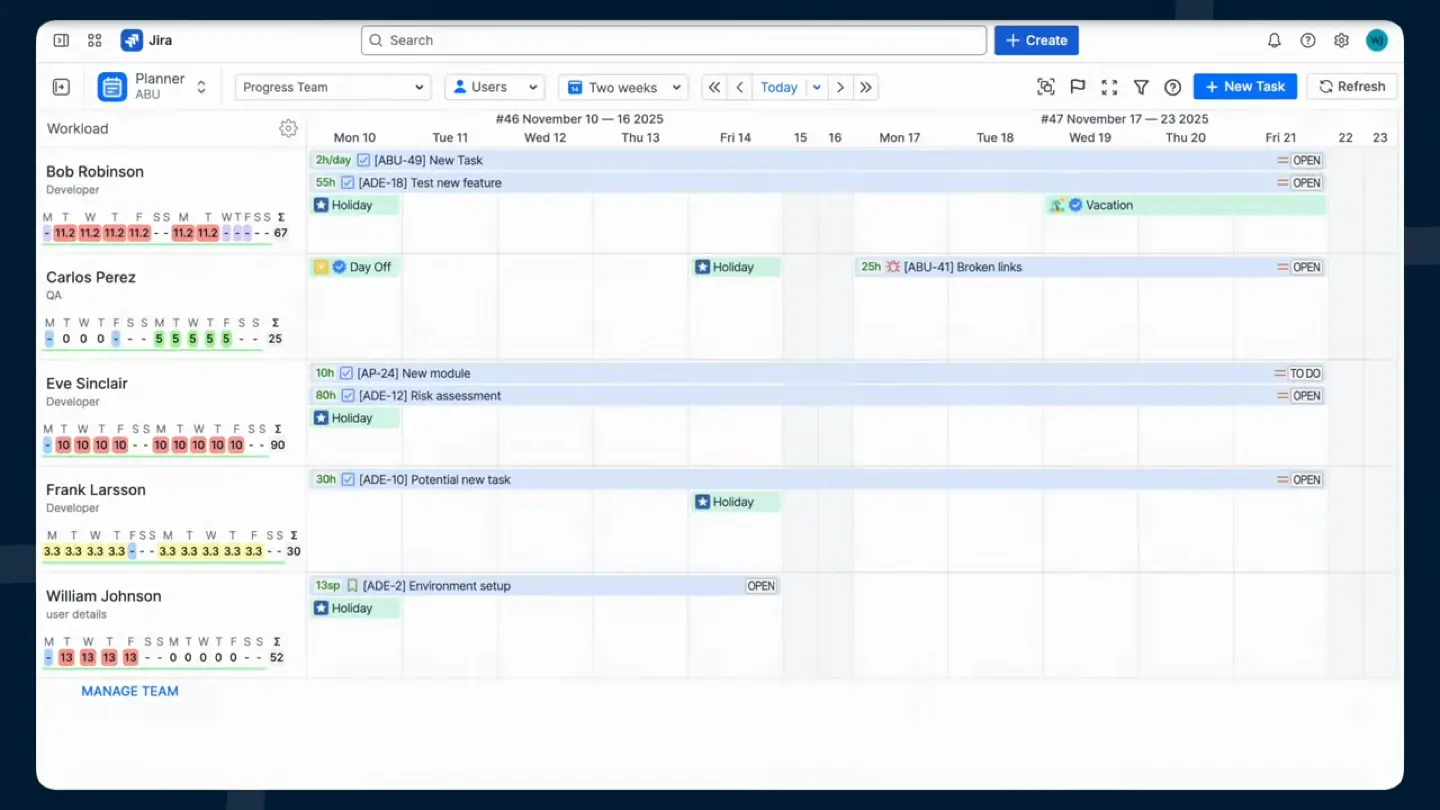Toggle the Jira sidebar collapse icon
This screenshot has width=1440, height=810.
pos(61,40)
